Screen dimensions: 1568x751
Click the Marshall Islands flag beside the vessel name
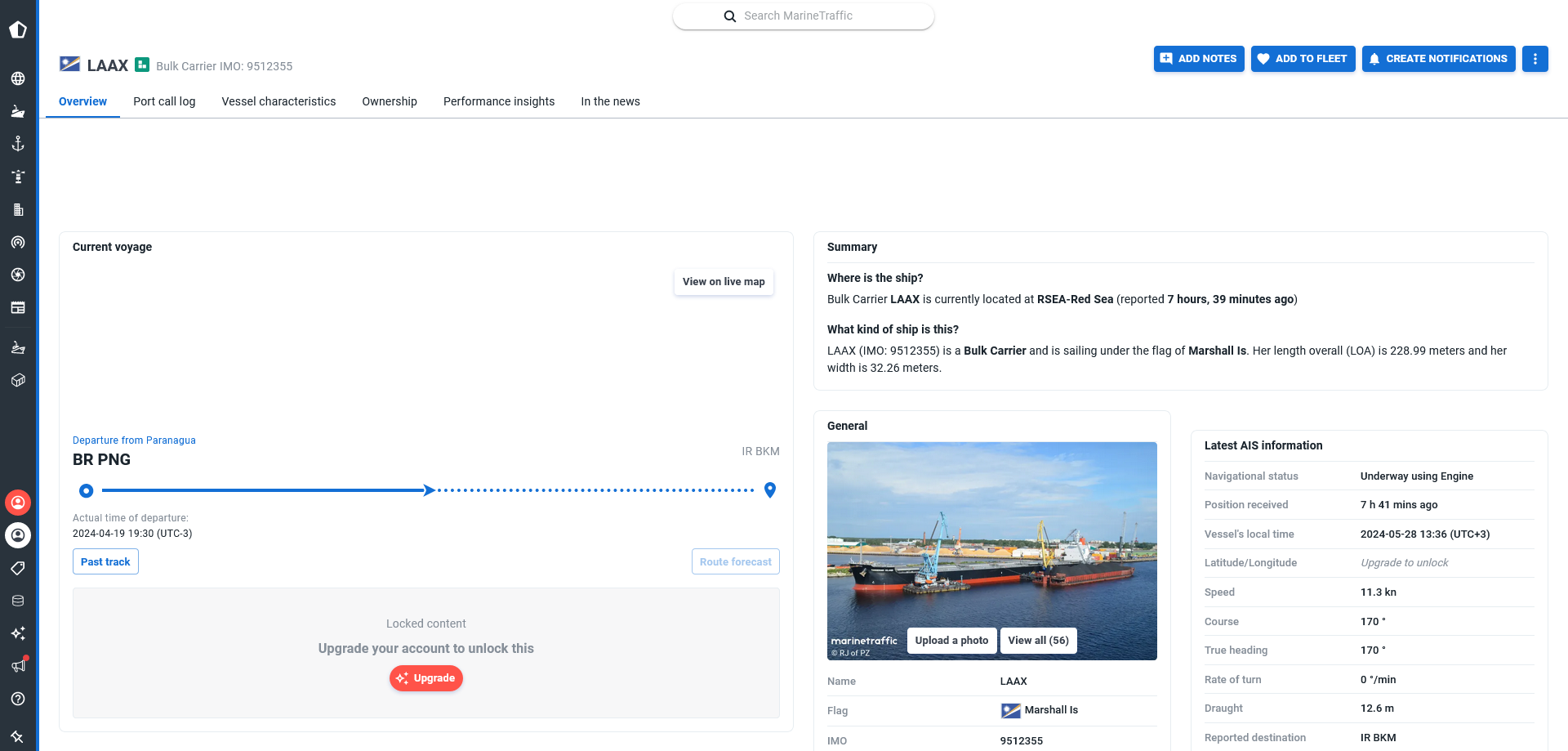tap(70, 65)
